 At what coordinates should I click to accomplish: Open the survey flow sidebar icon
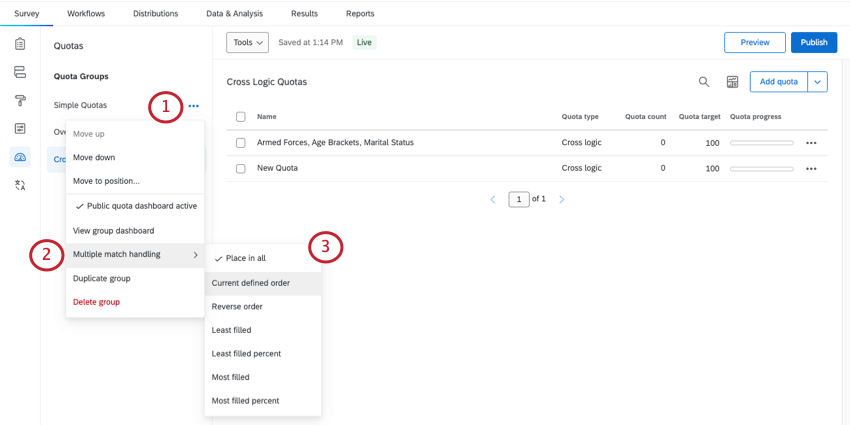tap(20, 72)
